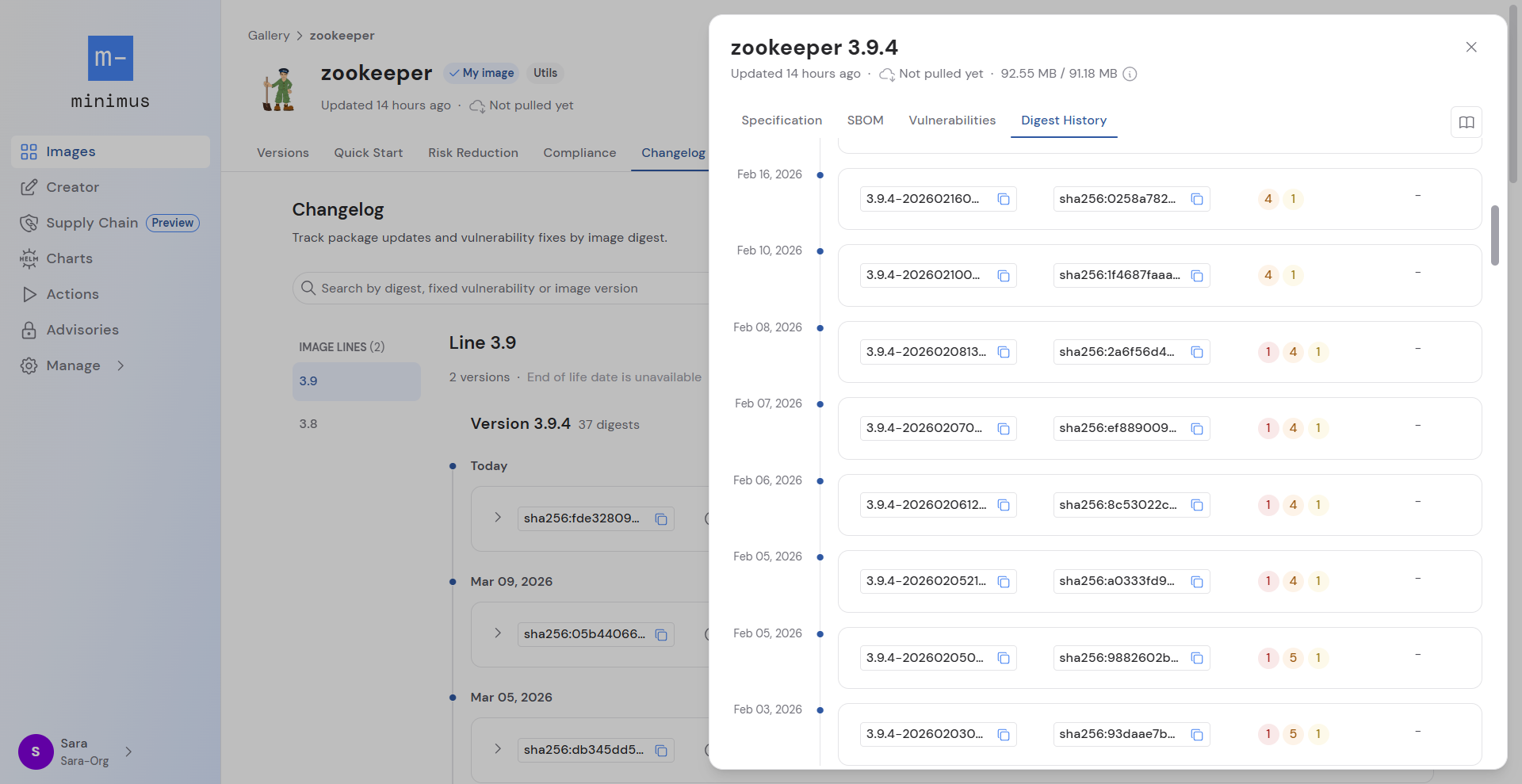Click the Feb 10, 2026 date label

(x=770, y=250)
